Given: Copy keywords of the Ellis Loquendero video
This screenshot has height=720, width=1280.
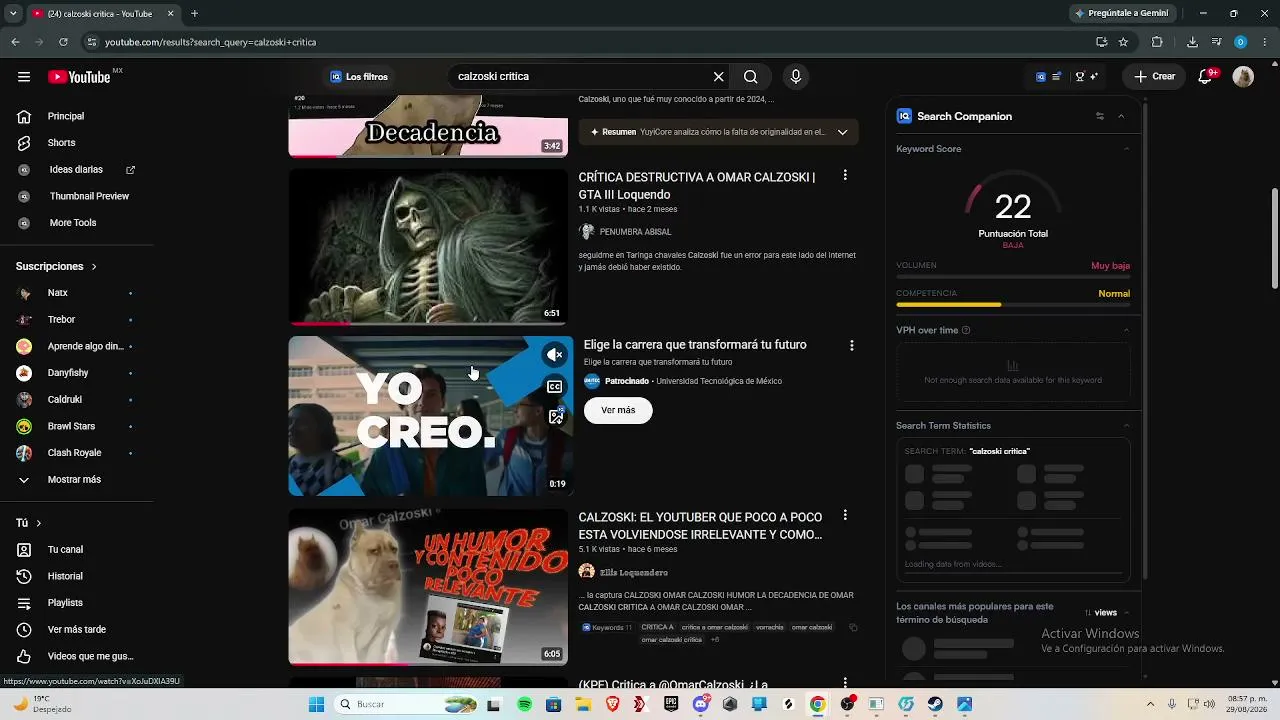Looking at the screenshot, I should point(853,627).
